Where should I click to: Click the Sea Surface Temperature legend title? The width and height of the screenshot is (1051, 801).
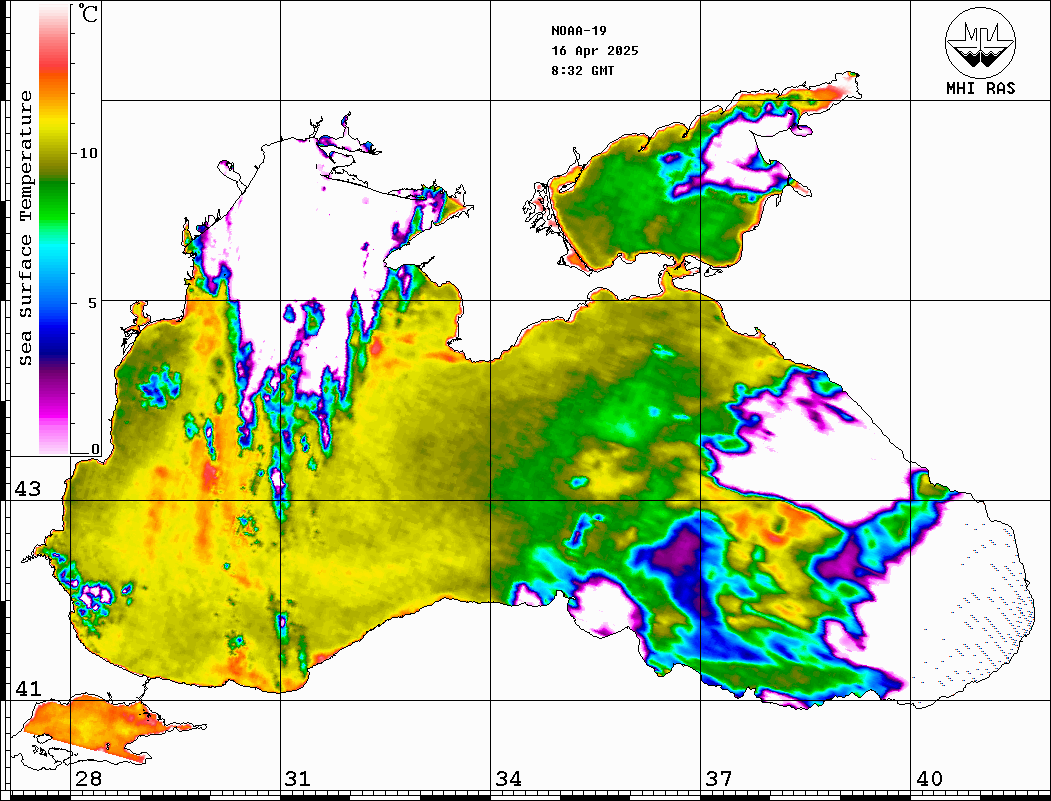(x=26, y=228)
